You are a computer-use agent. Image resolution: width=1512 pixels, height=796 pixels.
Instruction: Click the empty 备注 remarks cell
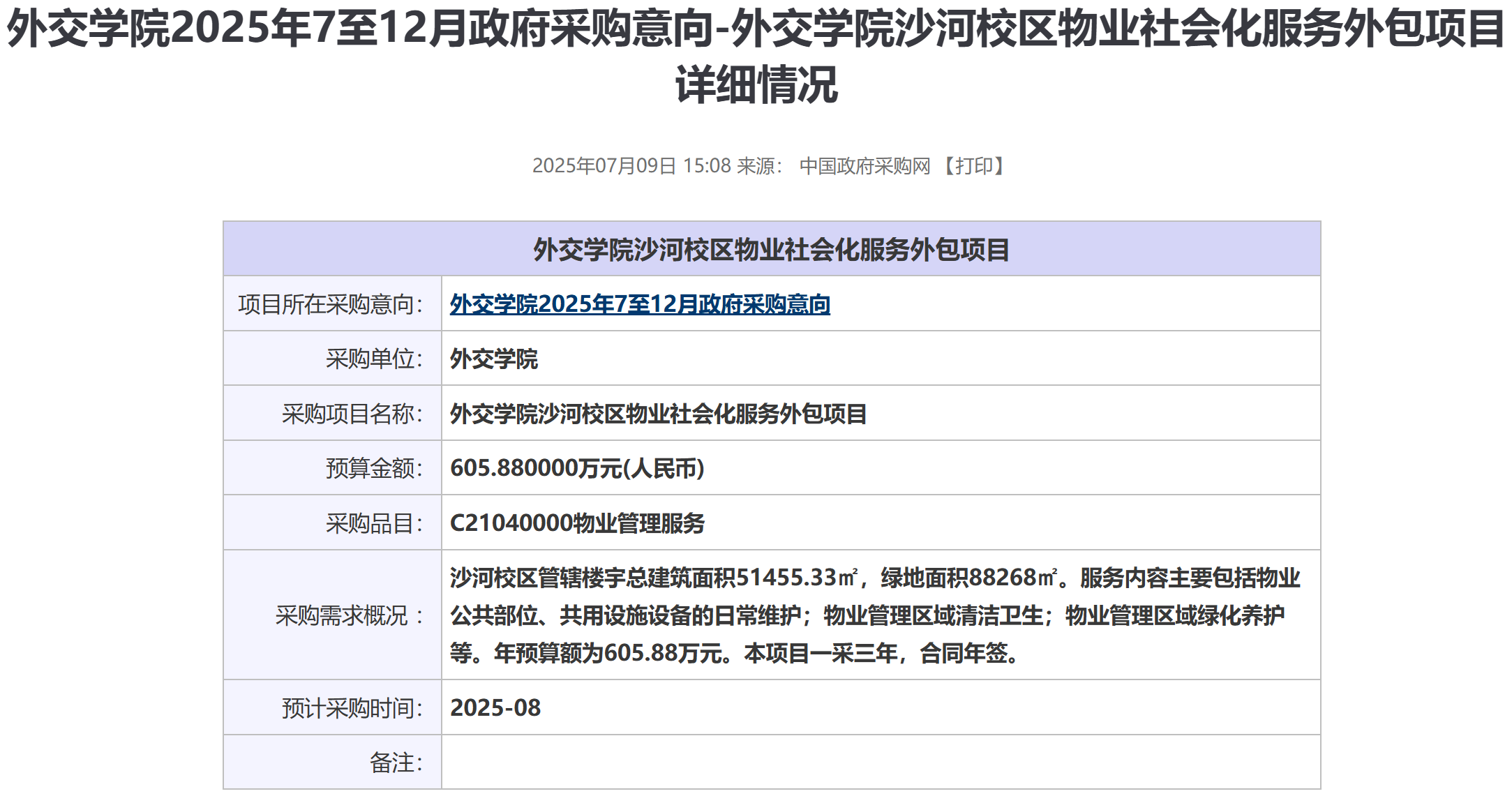[x=879, y=763]
